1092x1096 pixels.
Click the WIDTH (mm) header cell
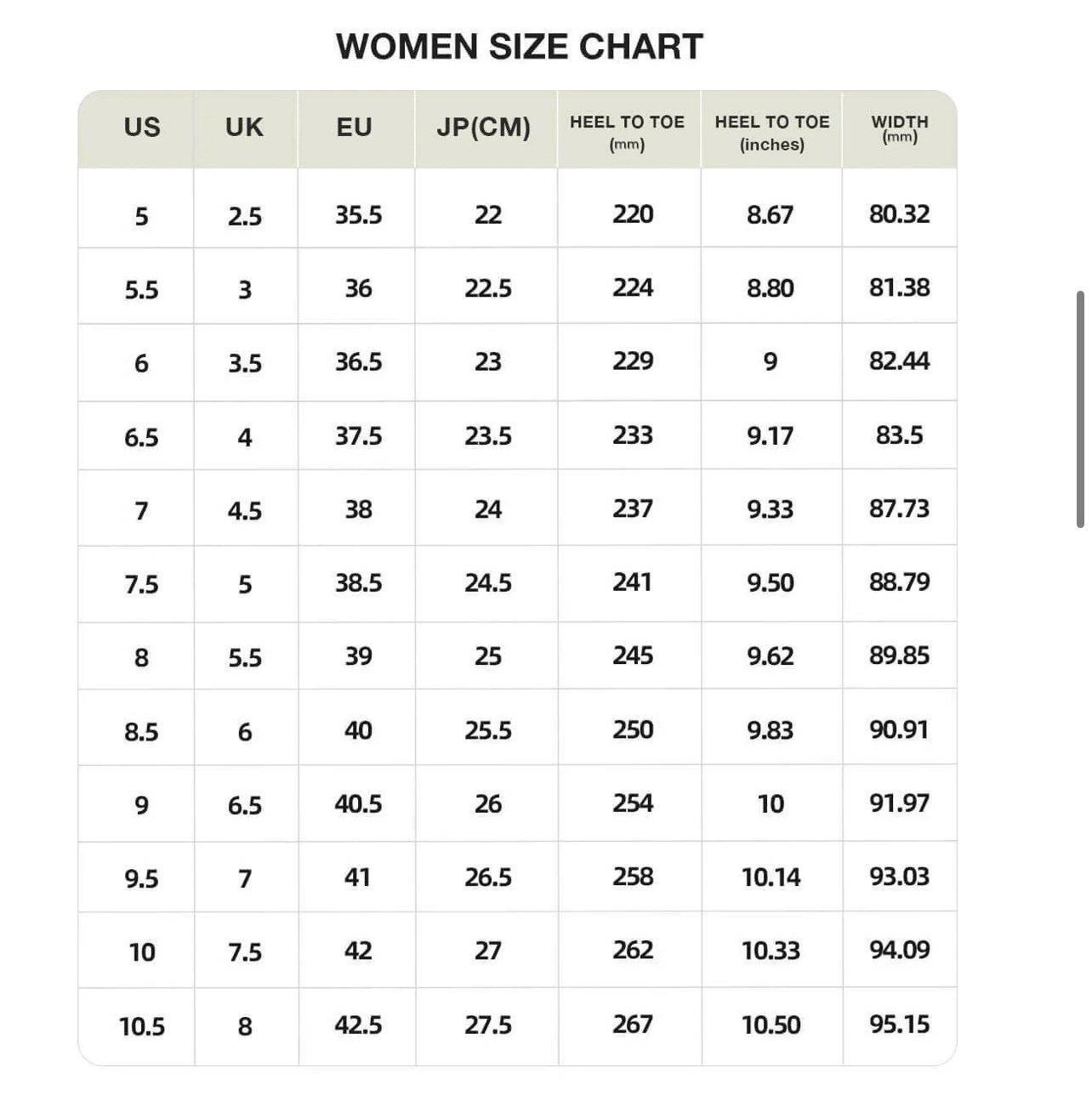click(900, 129)
